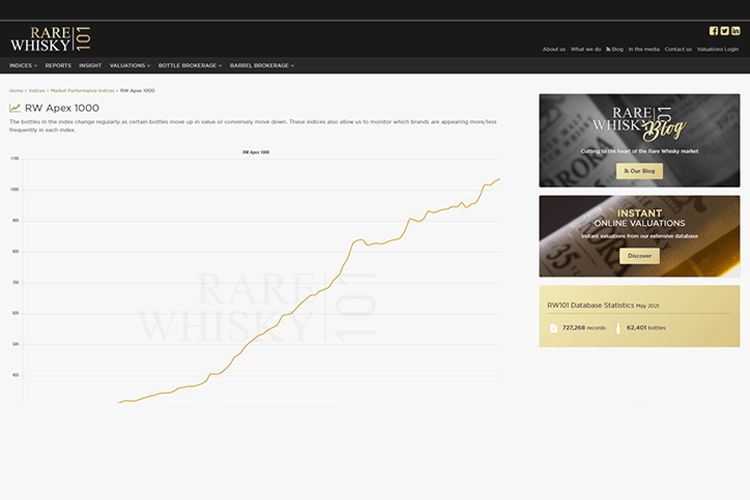Expand the Barrel Brokerage menu
The width and height of the screenshot is (750, 500).
pyautogui.click(x=262, y=66)
